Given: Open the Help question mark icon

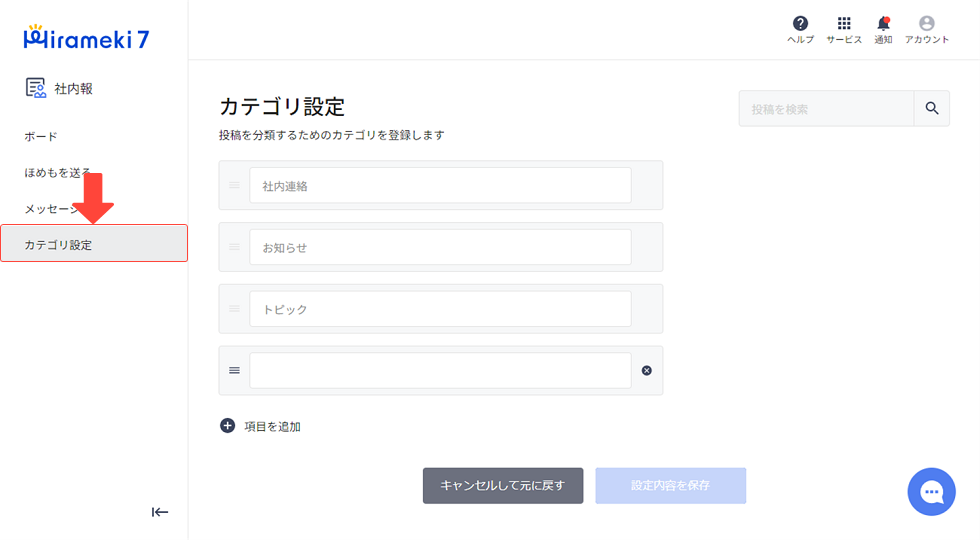Looking at the screenshot, I should coord(800,24).
